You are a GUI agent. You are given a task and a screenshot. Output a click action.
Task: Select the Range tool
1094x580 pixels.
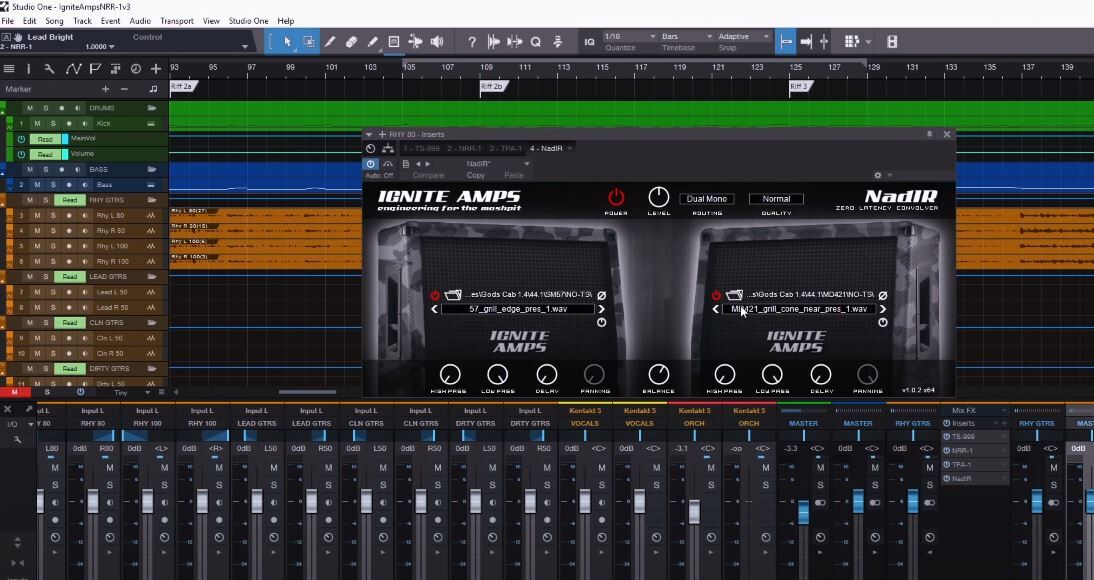(308, 42)
